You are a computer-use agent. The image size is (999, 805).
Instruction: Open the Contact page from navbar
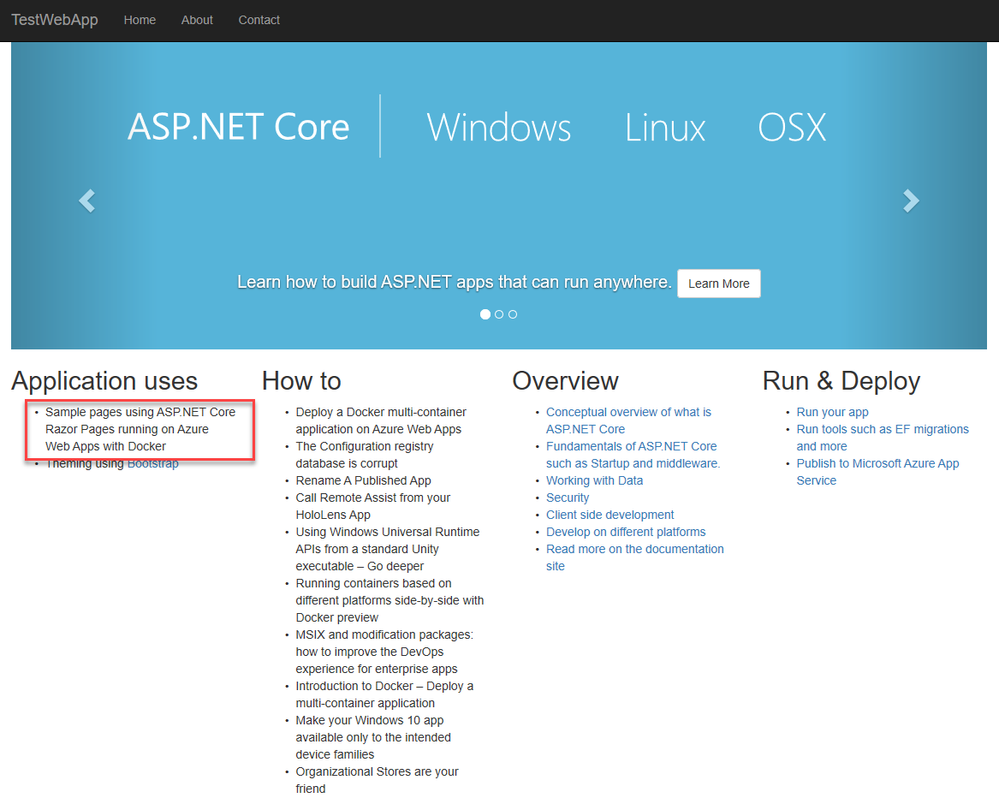(x=259, y=20)
